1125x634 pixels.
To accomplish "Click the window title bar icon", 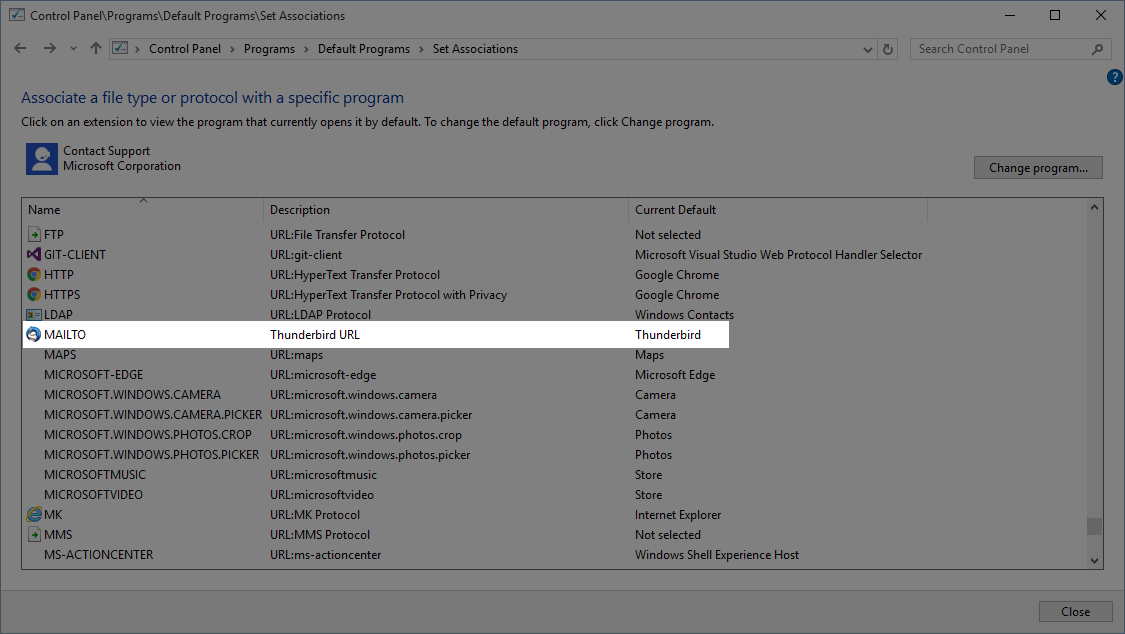I will click(x=17, y=15).
